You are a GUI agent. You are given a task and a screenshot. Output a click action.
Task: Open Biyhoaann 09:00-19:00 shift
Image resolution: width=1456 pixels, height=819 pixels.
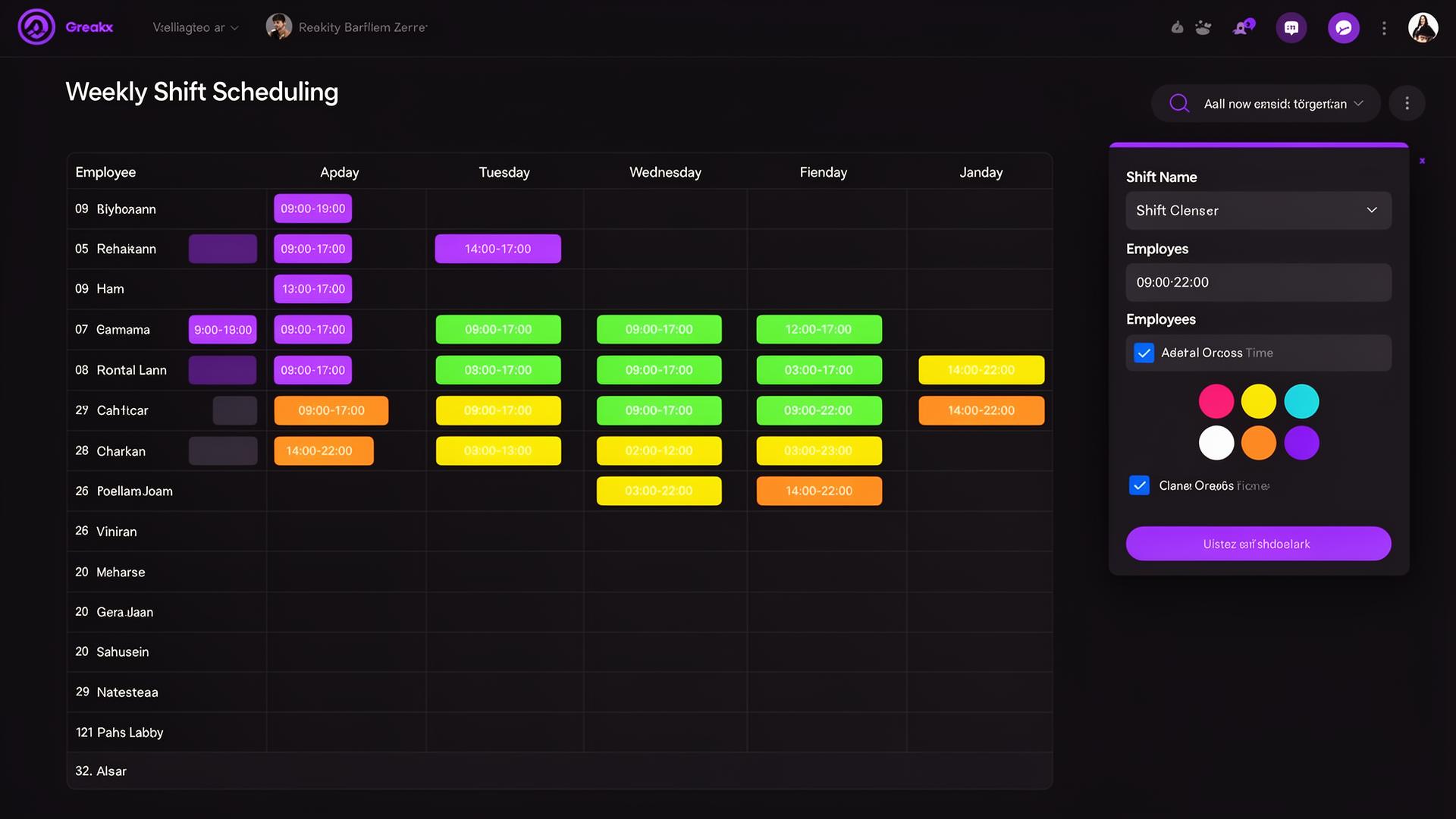coord(312,209)
